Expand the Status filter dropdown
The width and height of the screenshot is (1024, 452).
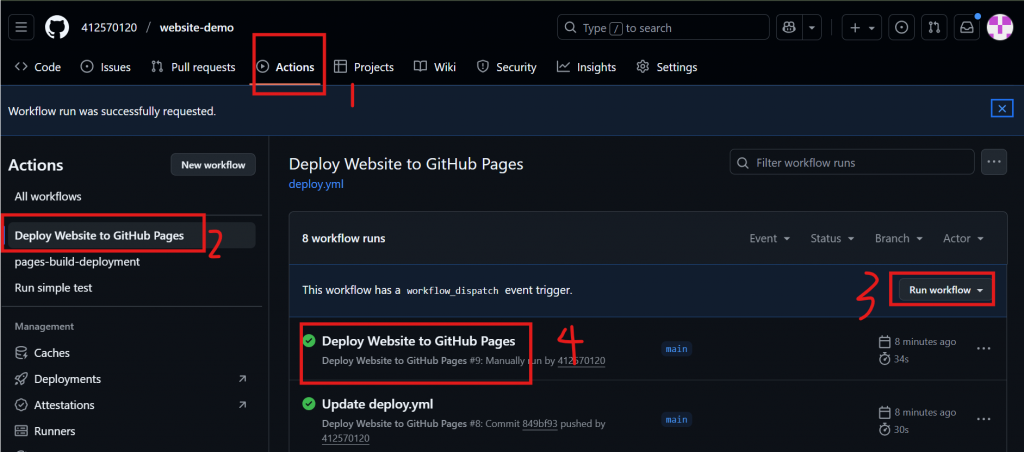pyautogui.click(x=832, y=238)
